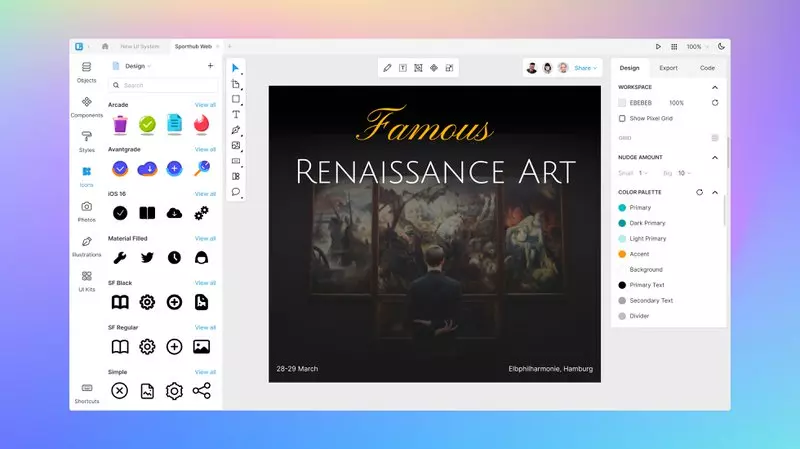Reset the color palette refresh icon
Viewport: 800px width, 449px height.
point(699,192)
